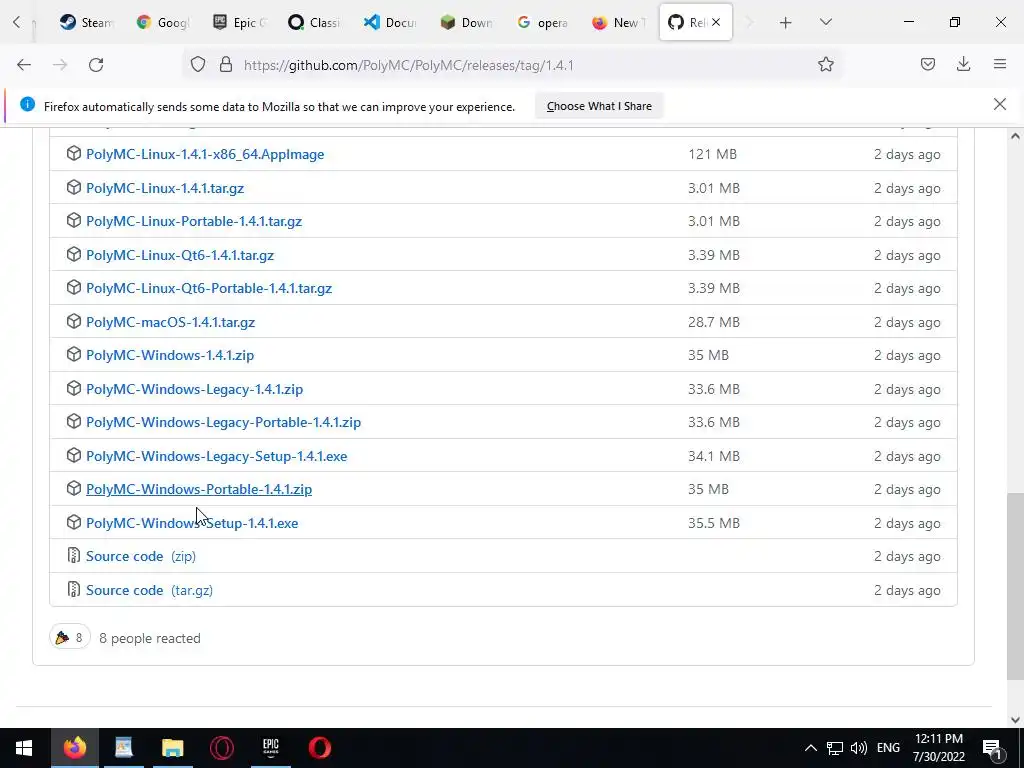The image size is (1024, 768).
Task: Dismiss the Firefox data notification bar
Action: pos(999,104)
